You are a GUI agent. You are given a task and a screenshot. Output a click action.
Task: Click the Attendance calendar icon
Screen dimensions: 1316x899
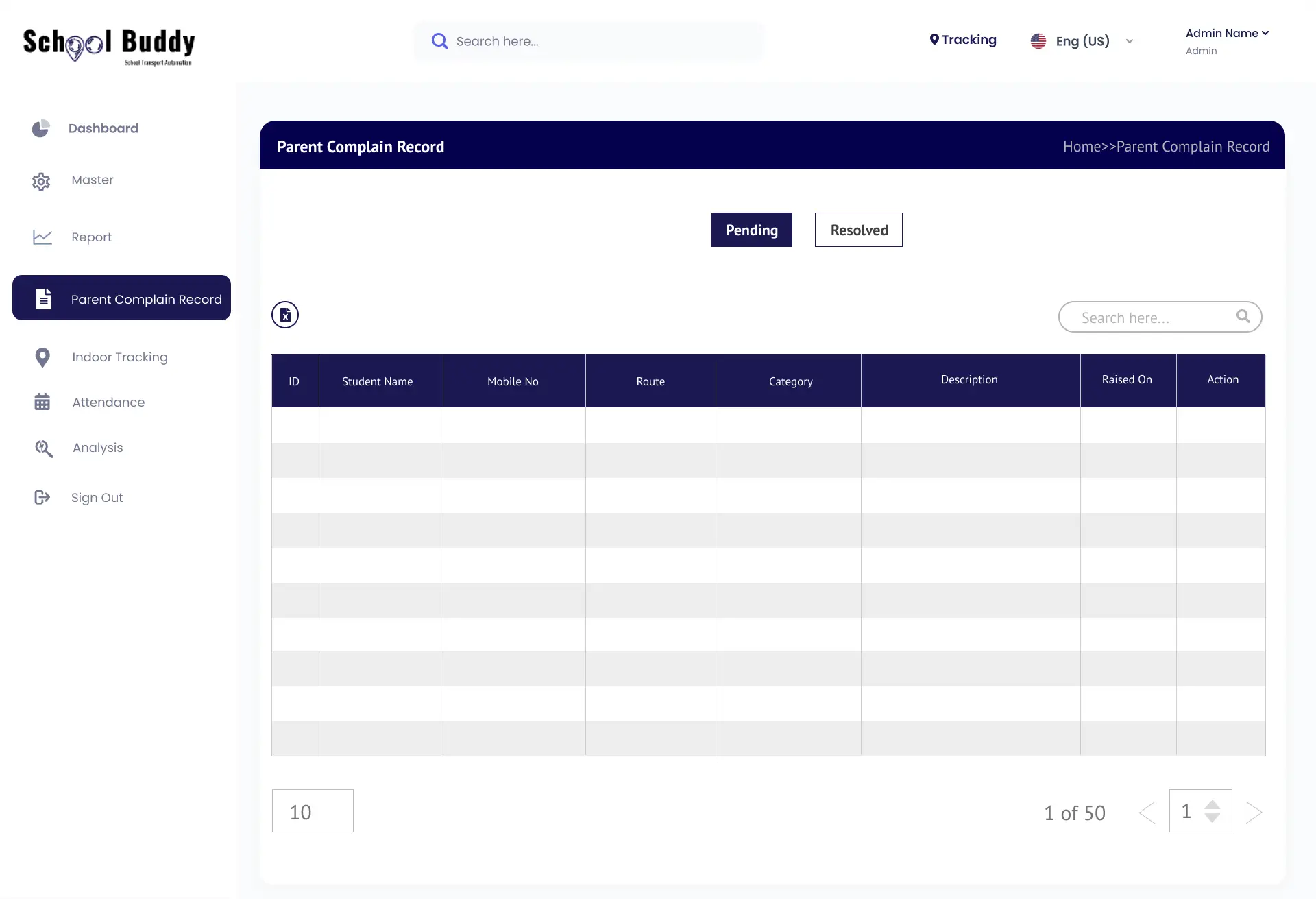42,402
